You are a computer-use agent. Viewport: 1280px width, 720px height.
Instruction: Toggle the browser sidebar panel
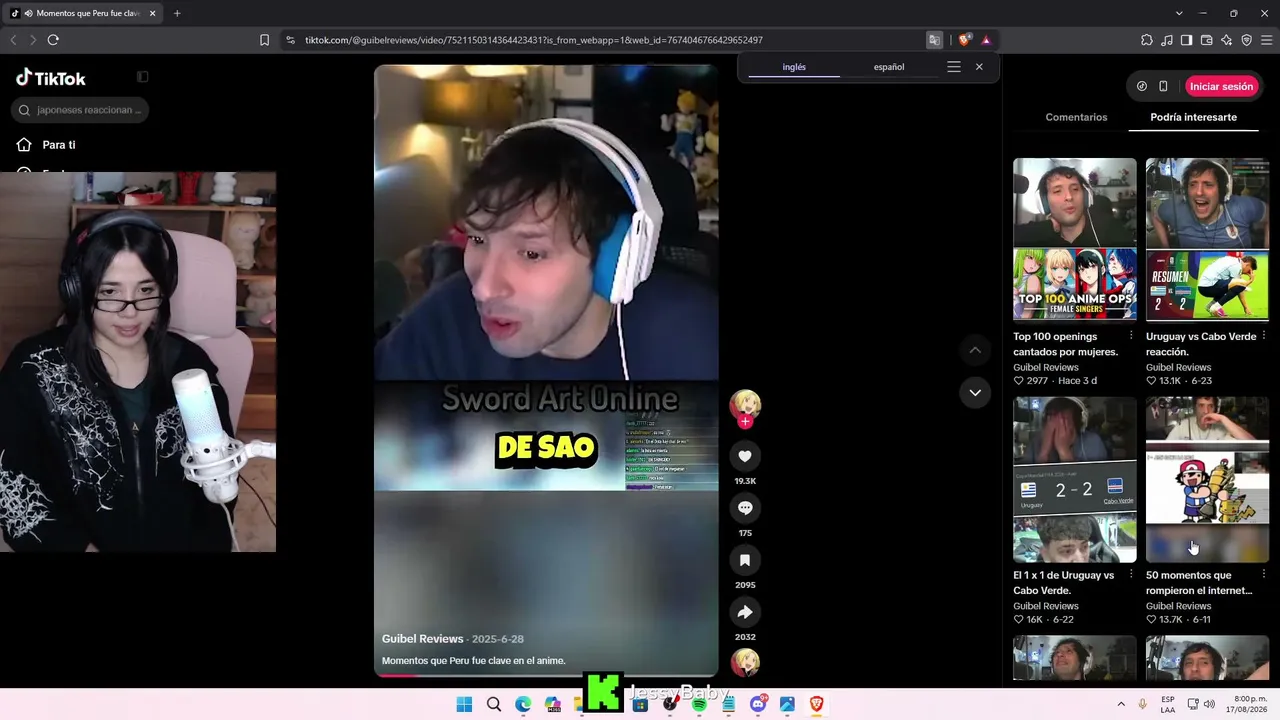pyautogui.click(x=1187, y=40)
